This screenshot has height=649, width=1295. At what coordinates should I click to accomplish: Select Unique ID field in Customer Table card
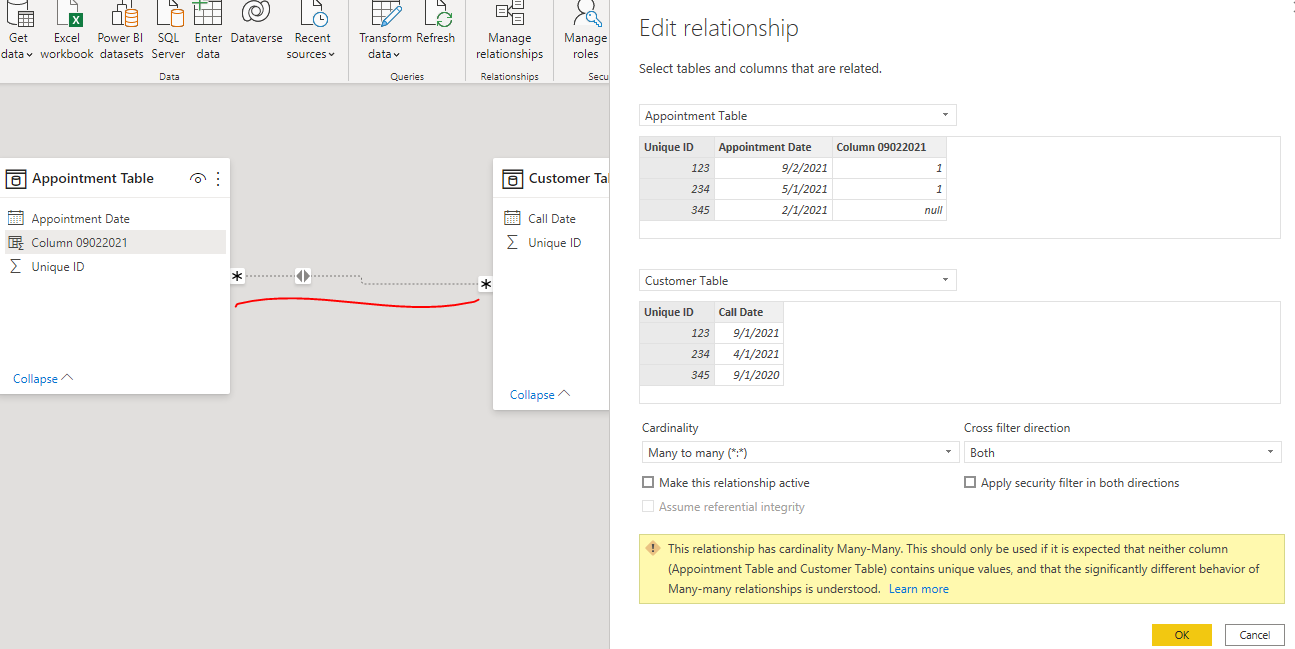click(x=553, y=242)
